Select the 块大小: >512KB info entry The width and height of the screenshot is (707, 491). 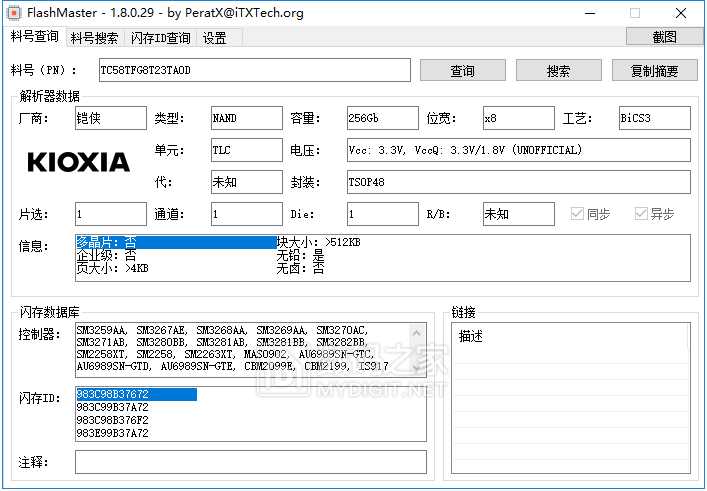click(318, 242)
